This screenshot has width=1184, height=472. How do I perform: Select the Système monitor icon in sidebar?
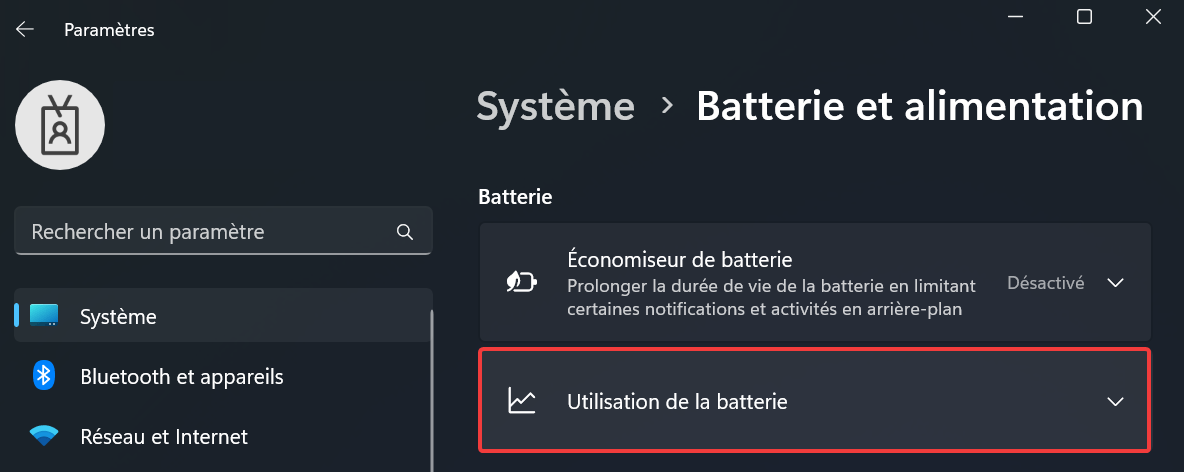44,315
